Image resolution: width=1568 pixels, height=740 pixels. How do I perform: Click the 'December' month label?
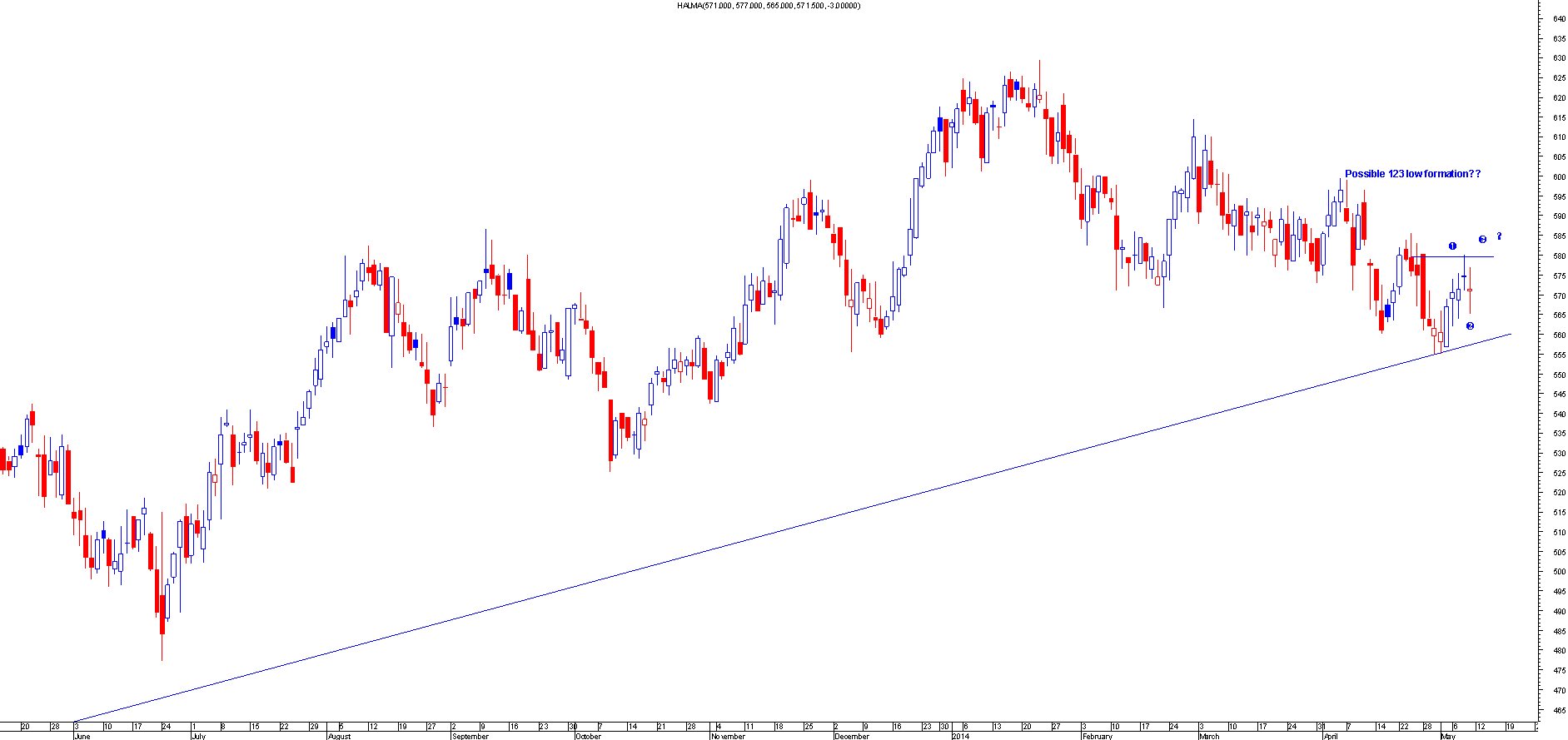coord(851,736)
